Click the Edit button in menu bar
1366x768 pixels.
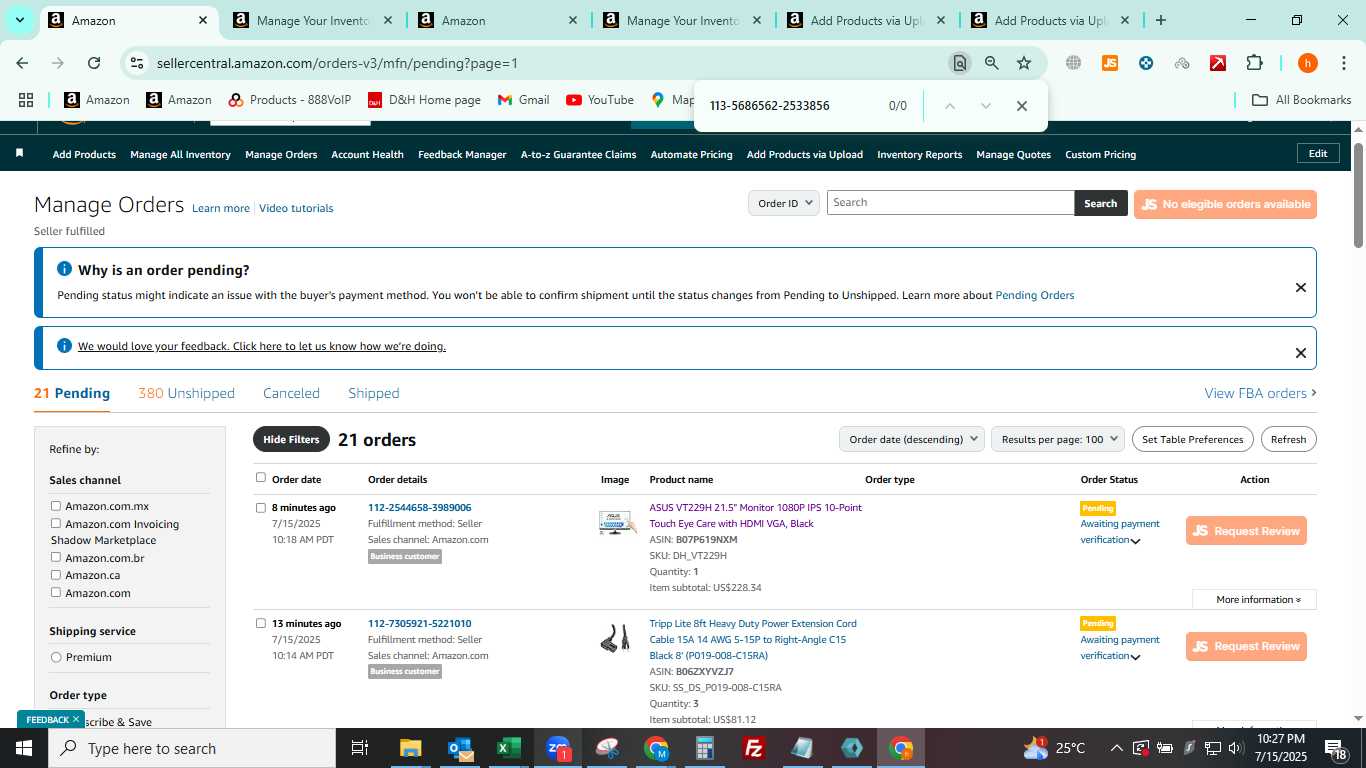point(1318,153)
